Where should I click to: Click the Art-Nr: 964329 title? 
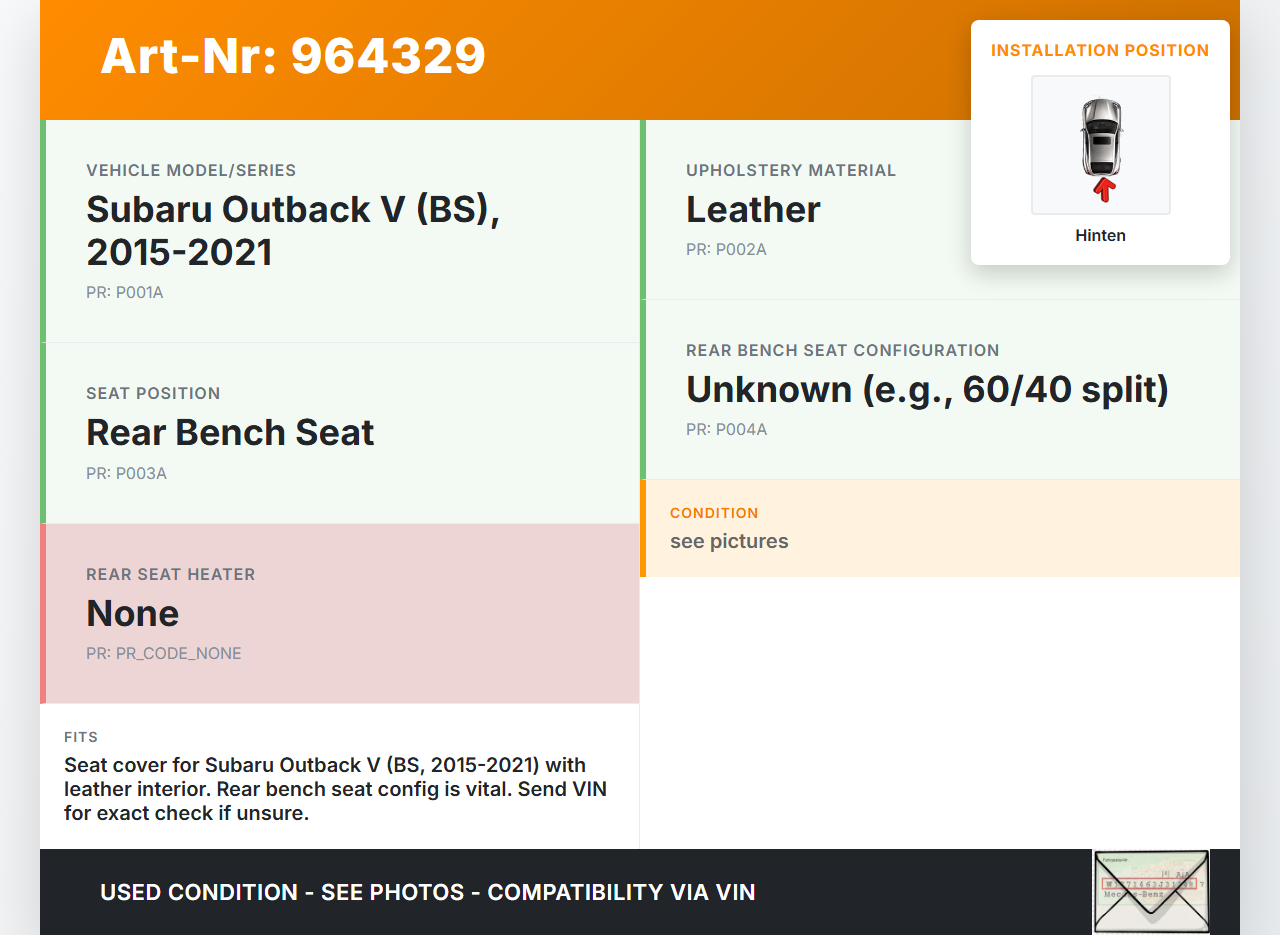[293, 56]
